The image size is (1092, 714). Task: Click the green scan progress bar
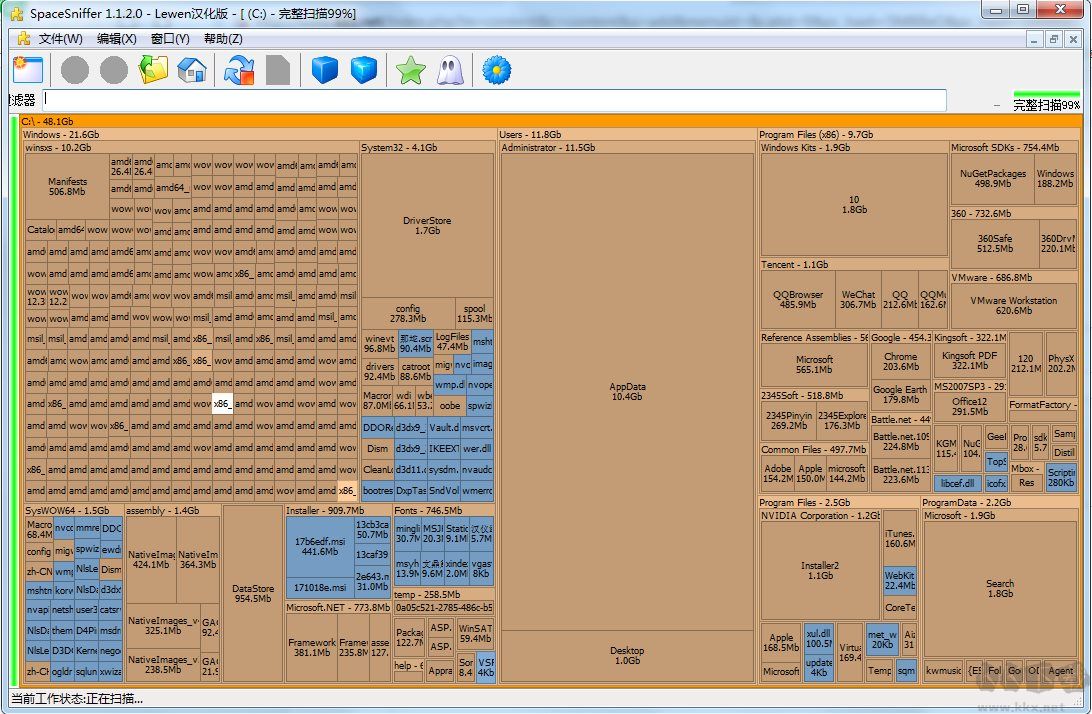[x=1046, y=94]
